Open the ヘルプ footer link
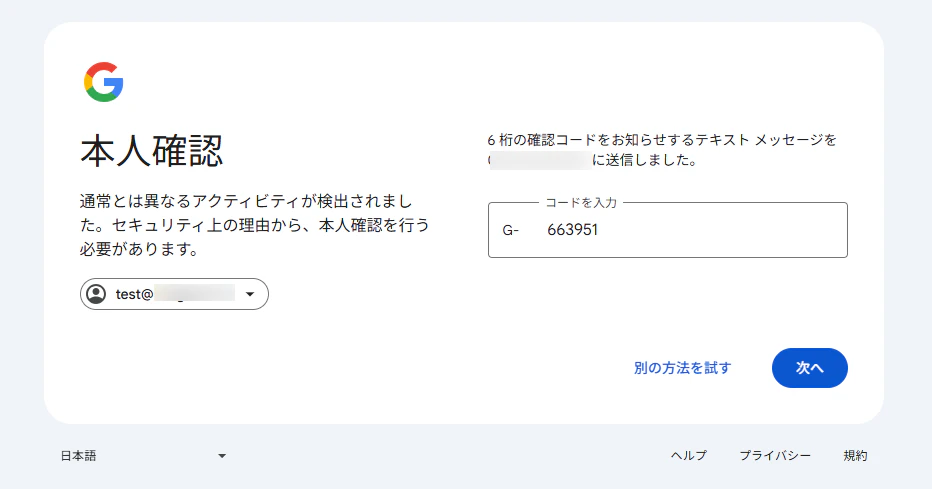 [x=689, y=456]
